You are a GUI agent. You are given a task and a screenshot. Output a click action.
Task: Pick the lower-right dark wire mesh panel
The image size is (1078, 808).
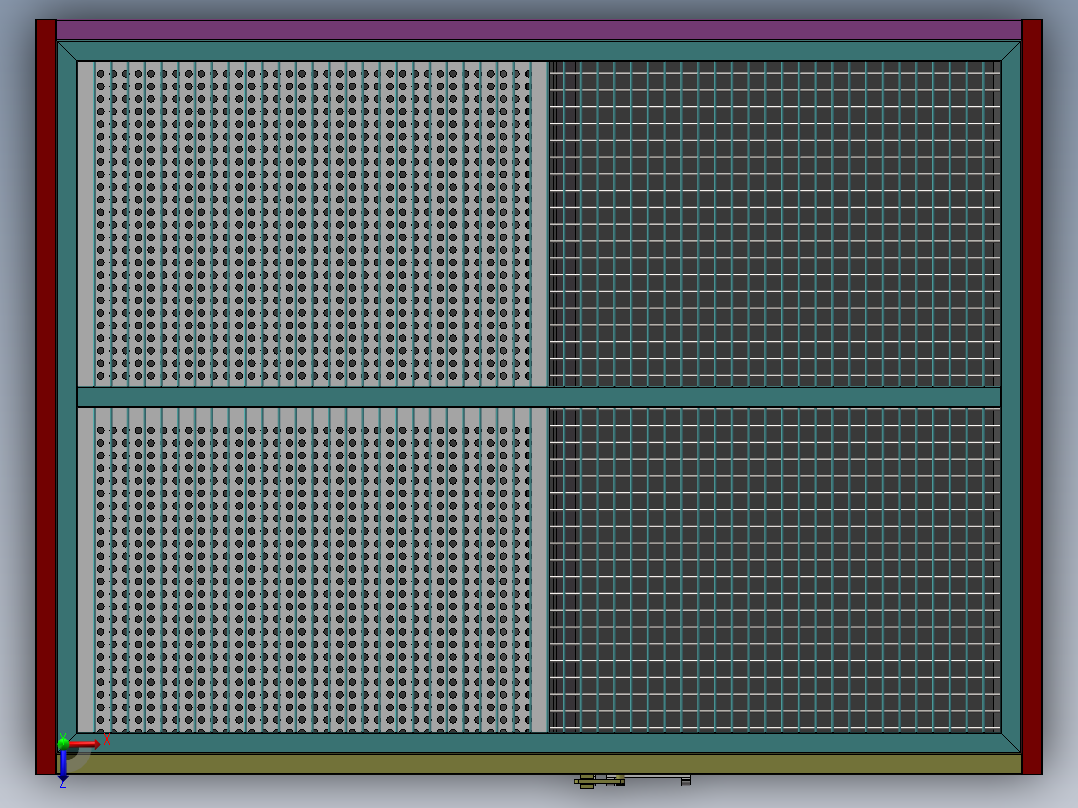(775, 570)
